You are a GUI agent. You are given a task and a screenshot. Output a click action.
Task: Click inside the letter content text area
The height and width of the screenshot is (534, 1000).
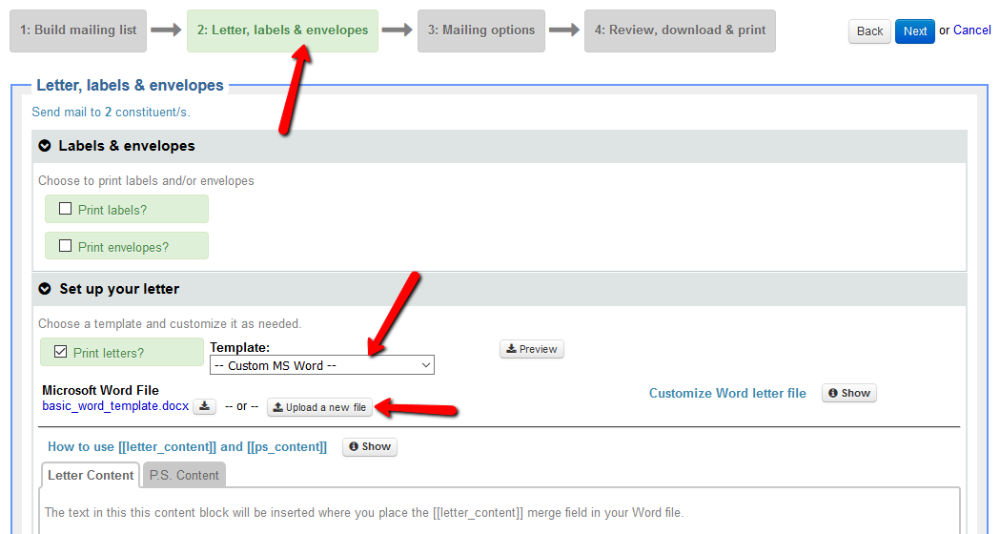(x=499, y=512)
